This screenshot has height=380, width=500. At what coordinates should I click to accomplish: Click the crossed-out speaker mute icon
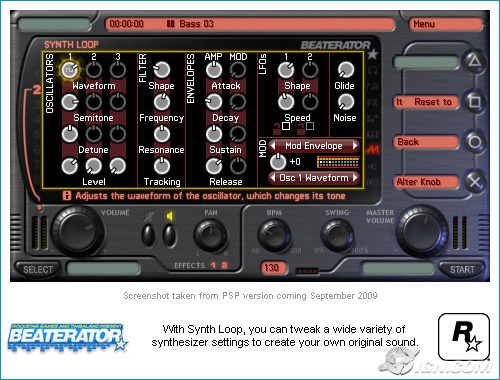point(149,217)
